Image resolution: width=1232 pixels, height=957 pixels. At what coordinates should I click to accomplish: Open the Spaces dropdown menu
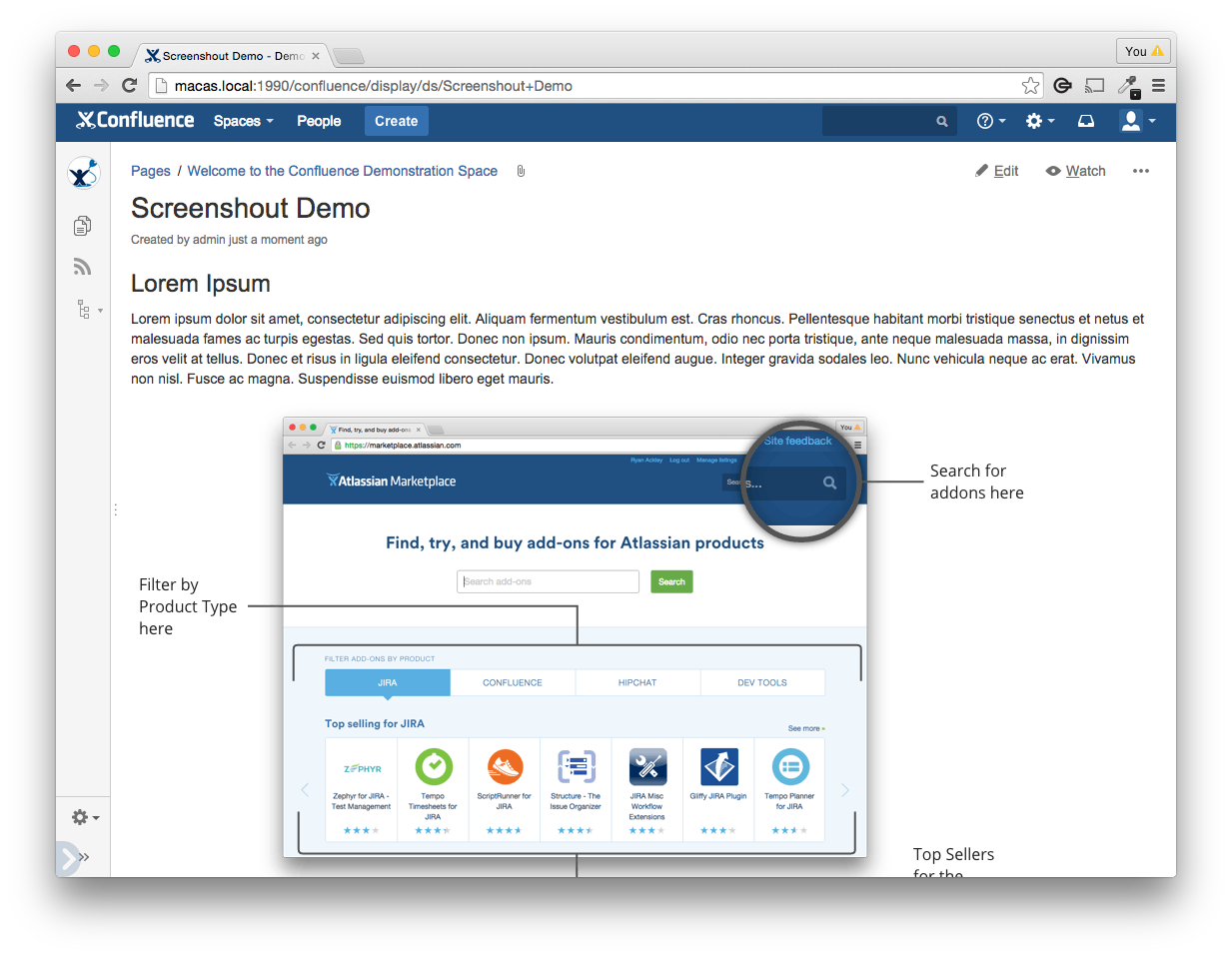(x=244, y=121)
